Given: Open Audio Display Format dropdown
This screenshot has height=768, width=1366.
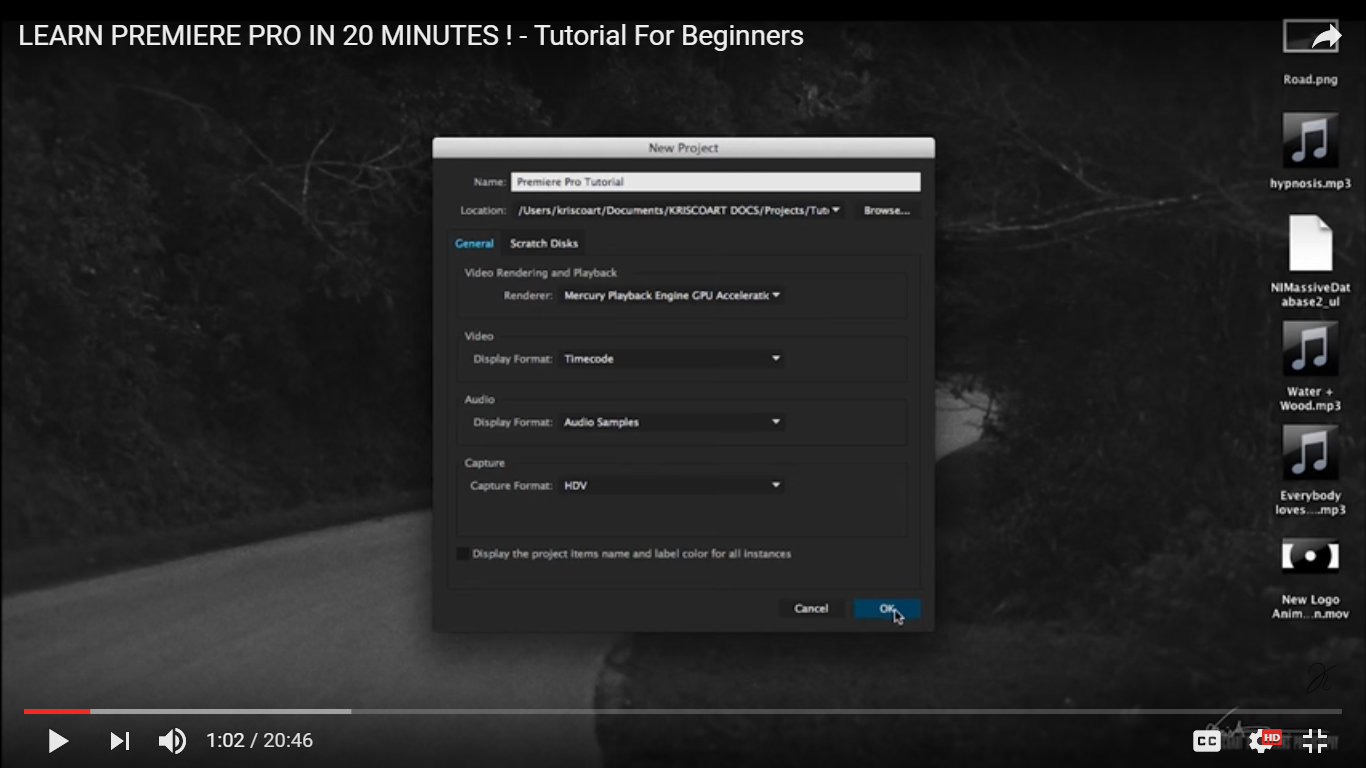Looking at the screenshot, I should pyautogui.click(x=672, y=422).
